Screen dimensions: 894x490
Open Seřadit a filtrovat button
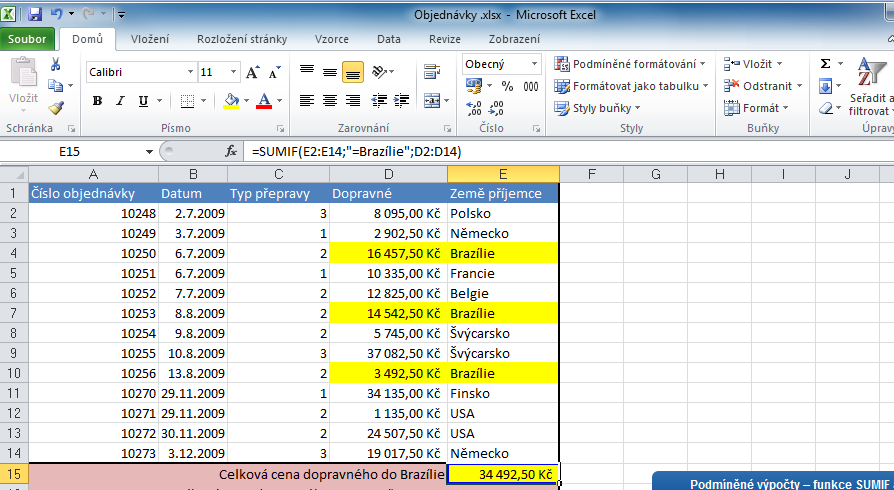[871, 87]
